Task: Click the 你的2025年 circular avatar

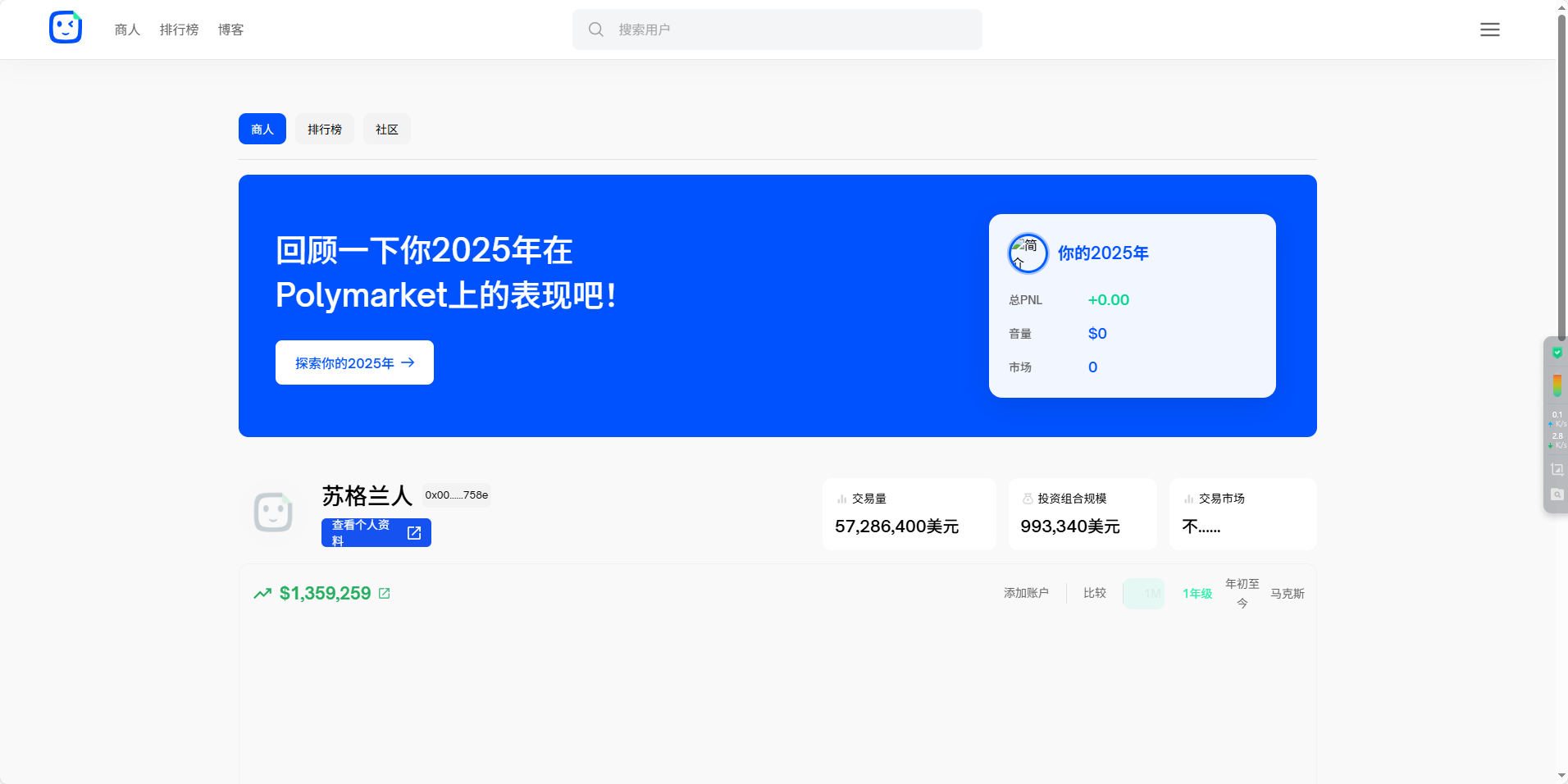Action: (x=1028, y=253)
